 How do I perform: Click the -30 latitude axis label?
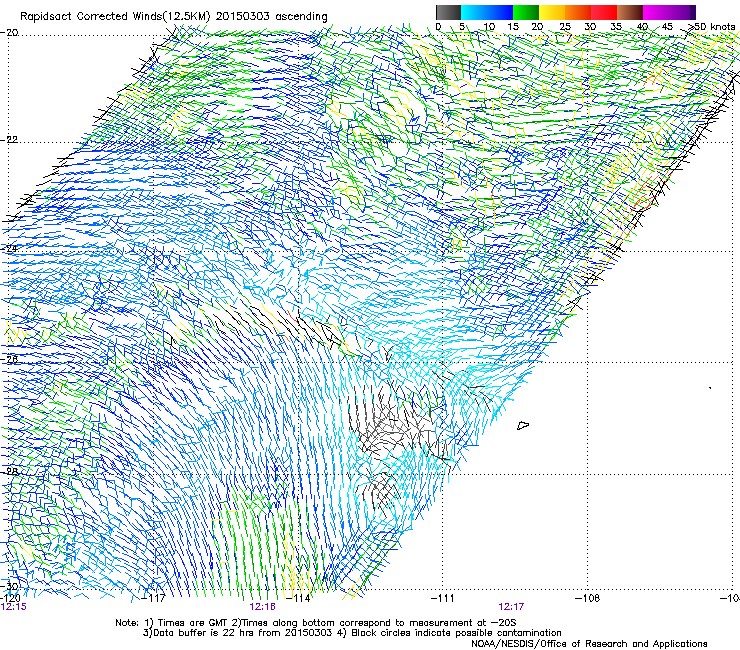coord(9,586)
